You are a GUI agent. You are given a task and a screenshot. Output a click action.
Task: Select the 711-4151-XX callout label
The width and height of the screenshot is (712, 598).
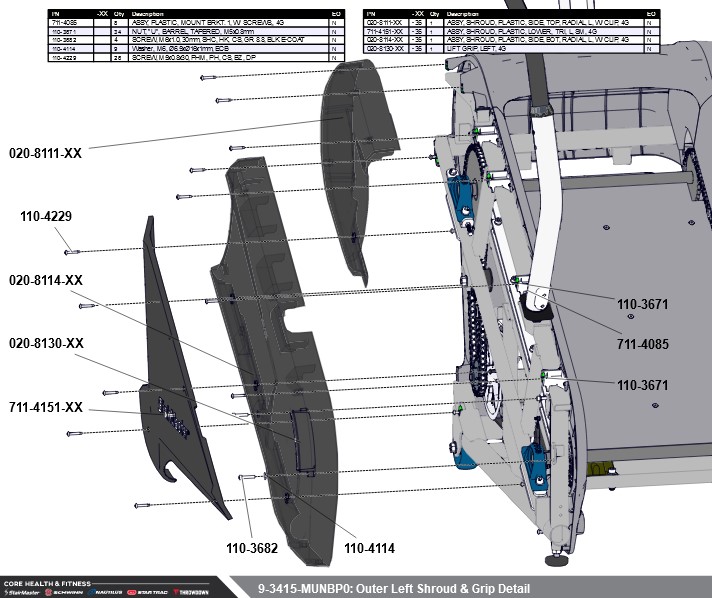pos(46,407)
